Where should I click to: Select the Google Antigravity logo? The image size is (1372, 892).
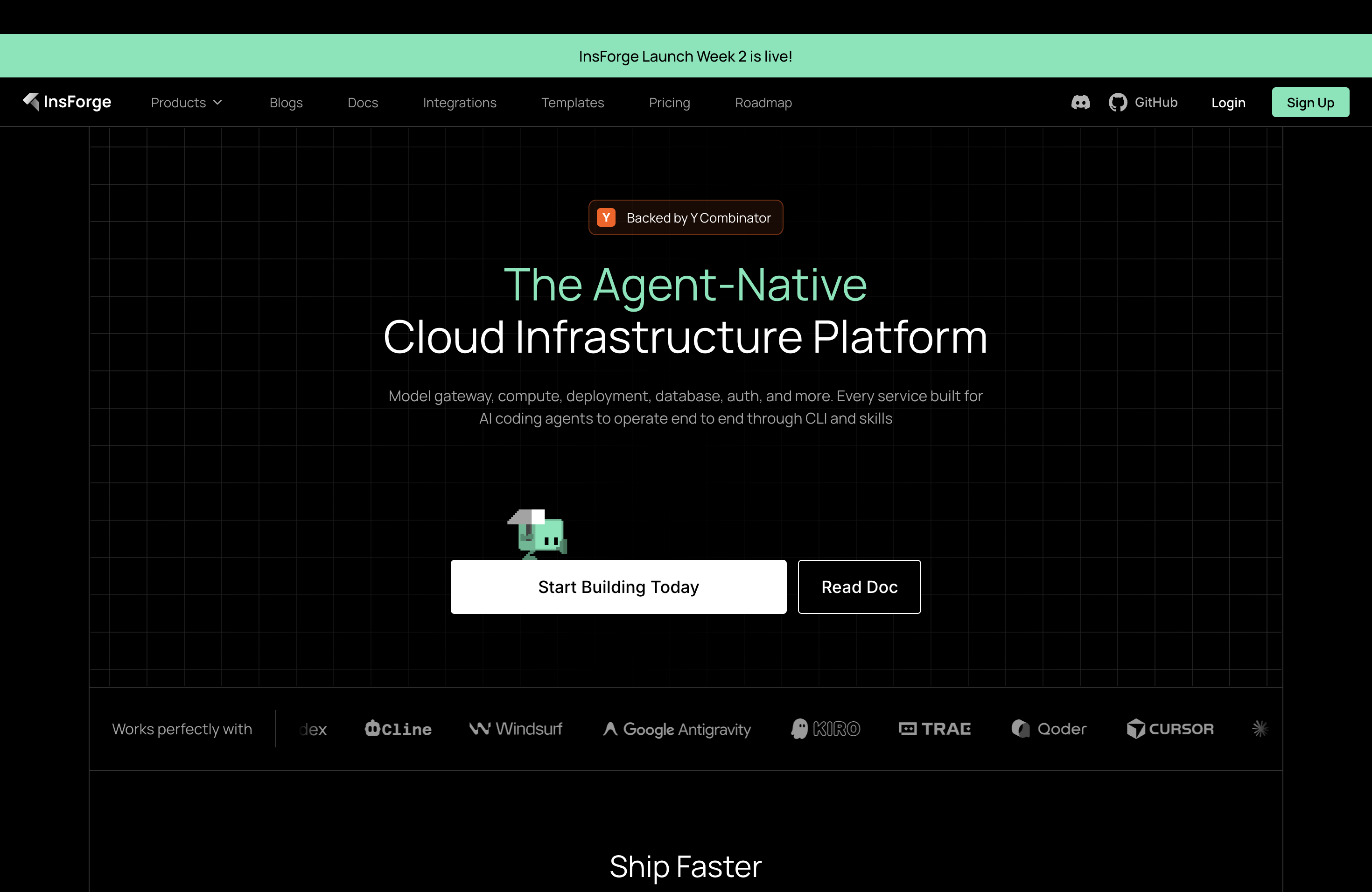point(677,730)
